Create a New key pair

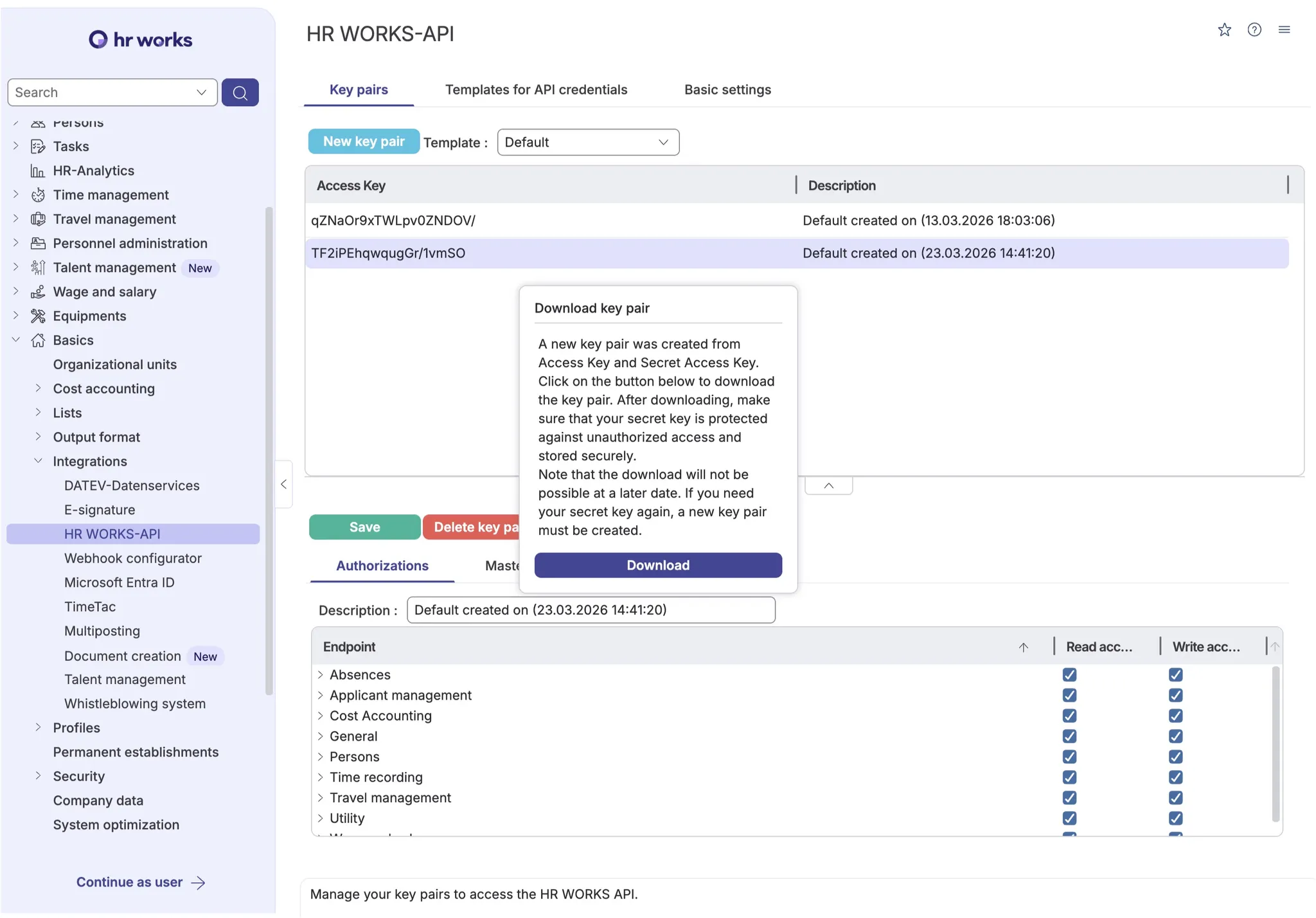point(364,141)
